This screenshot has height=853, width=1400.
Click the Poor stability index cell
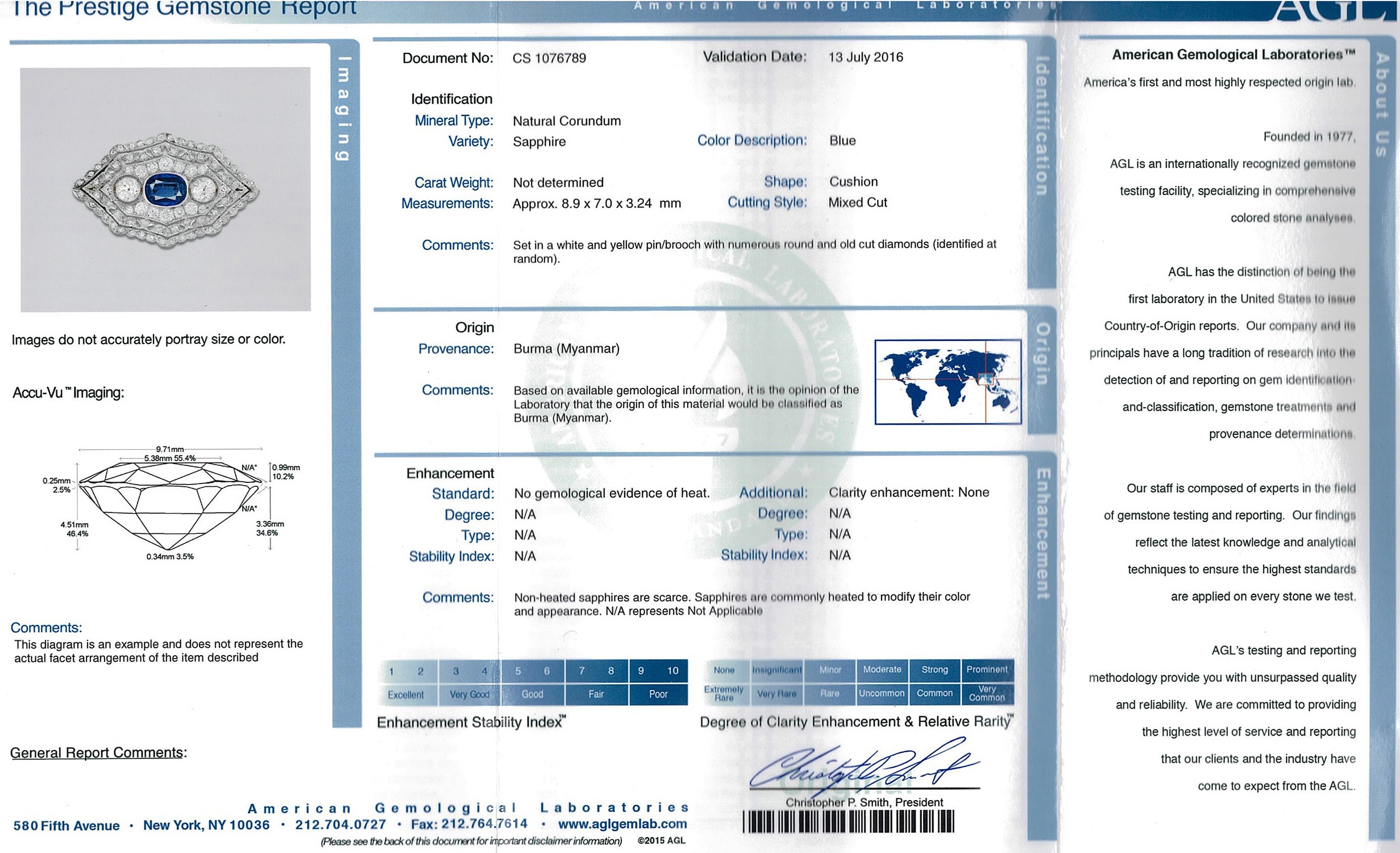(x=658, y=694)
